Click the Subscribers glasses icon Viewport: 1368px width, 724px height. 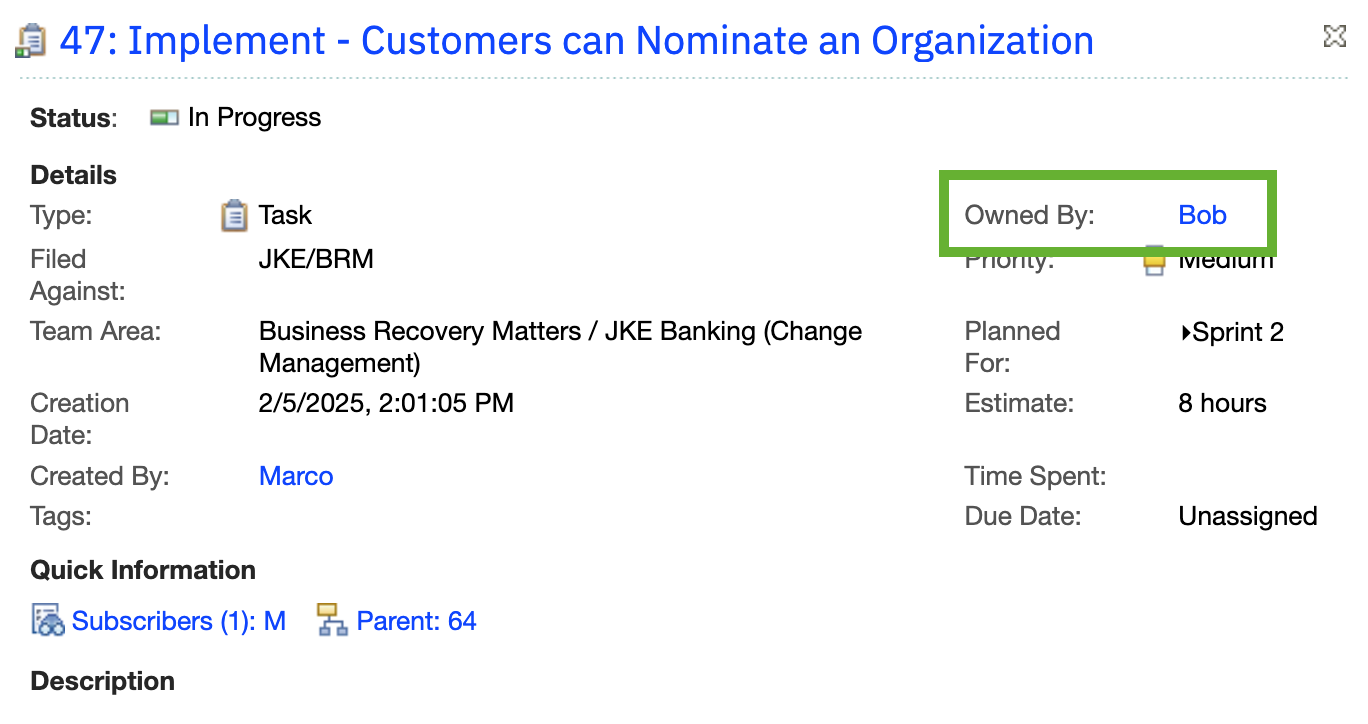(x=48, y=621)
